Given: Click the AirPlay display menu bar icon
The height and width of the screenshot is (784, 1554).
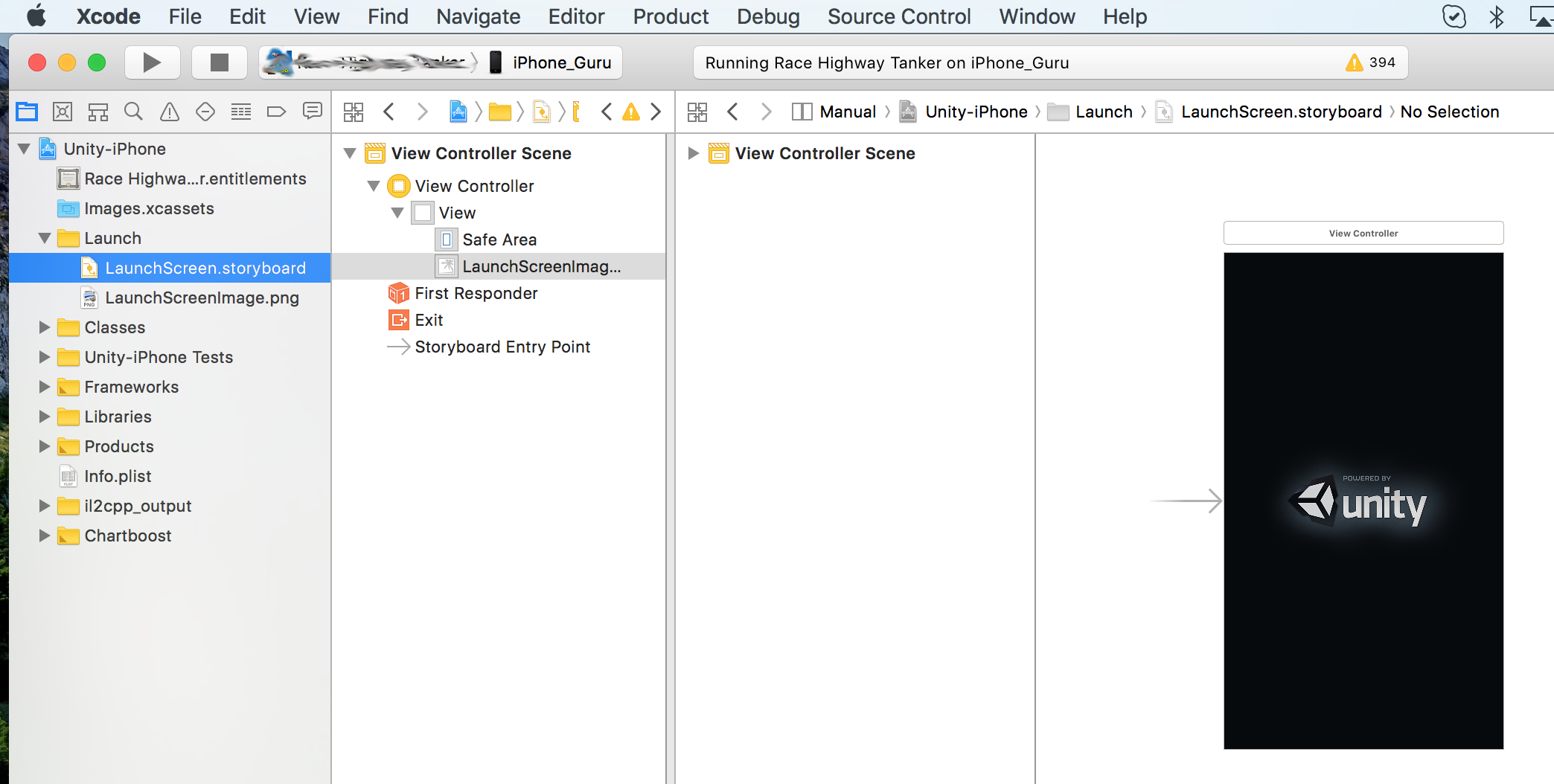Looking at the screenshot, I should 1541,16.
